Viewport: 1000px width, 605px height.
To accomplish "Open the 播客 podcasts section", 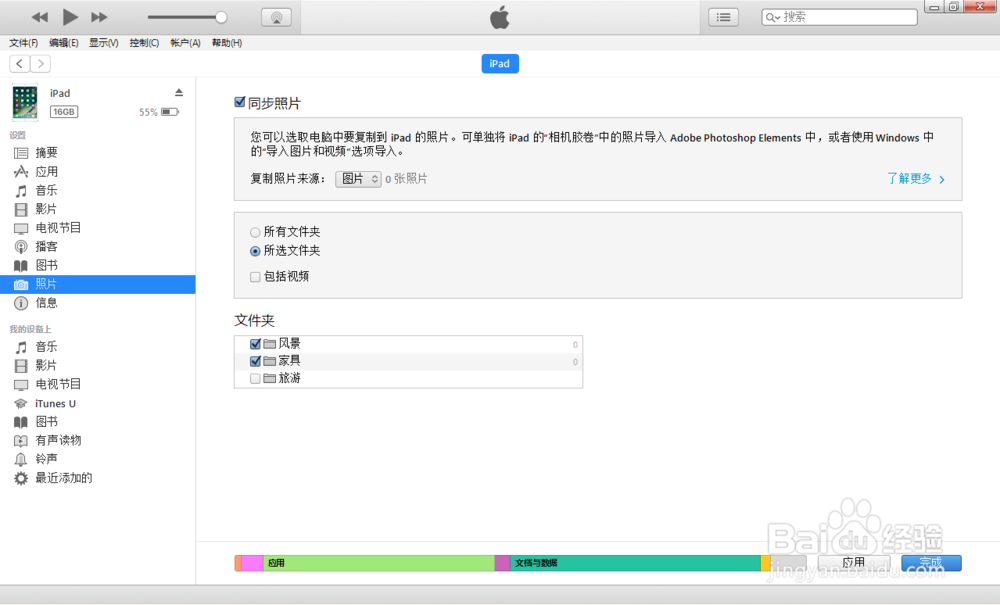I will 47,246.
